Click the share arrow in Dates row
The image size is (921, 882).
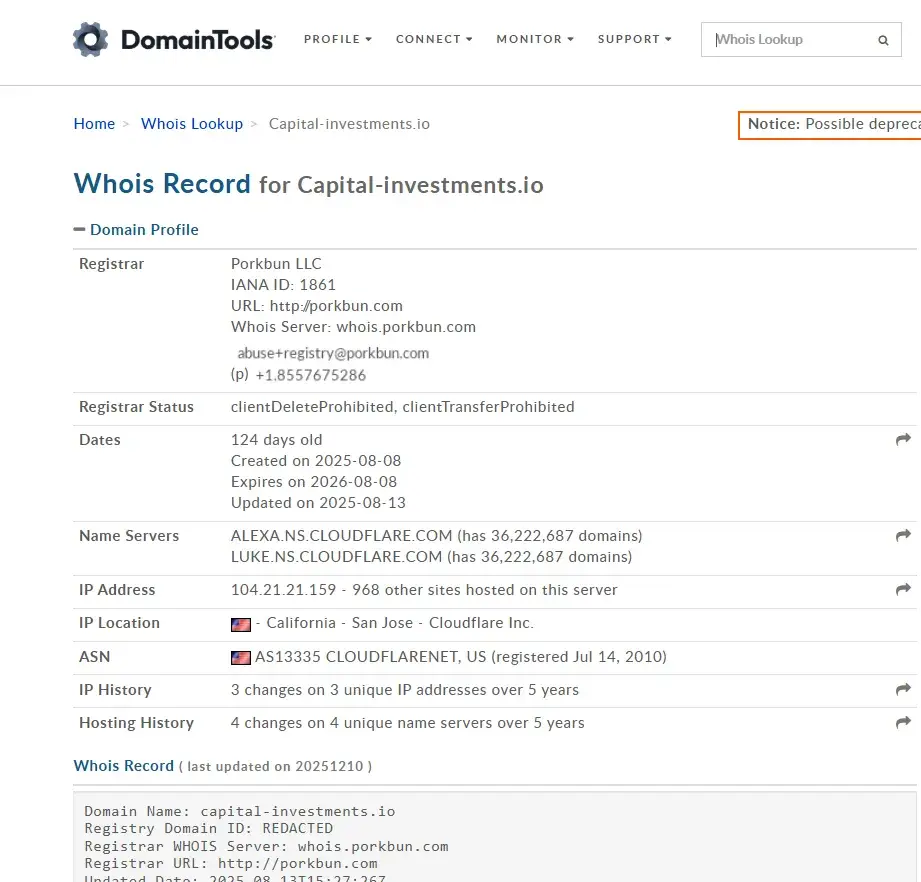point(903,439)
